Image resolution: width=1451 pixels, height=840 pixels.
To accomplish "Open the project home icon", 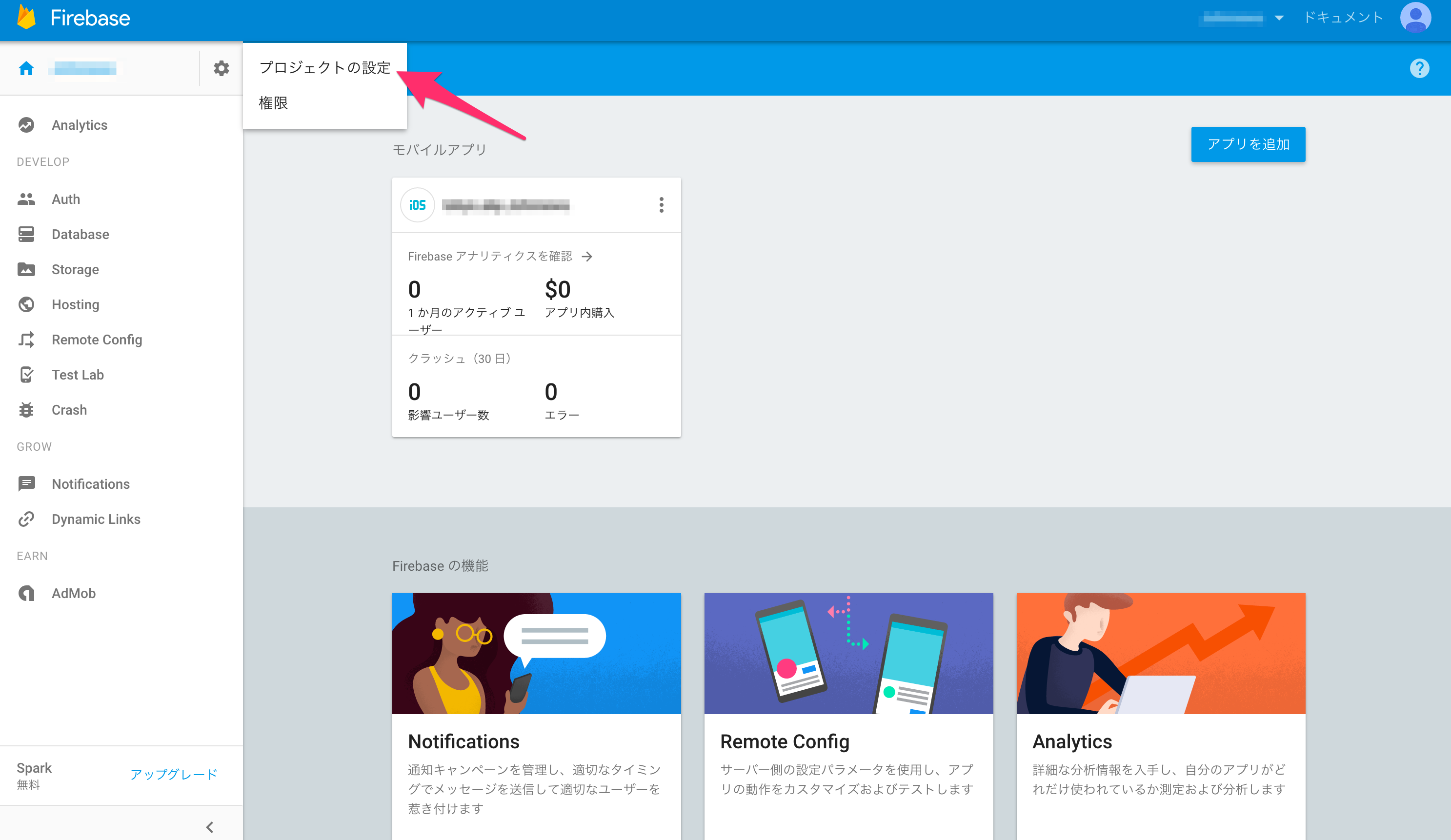I will (26, 68).
